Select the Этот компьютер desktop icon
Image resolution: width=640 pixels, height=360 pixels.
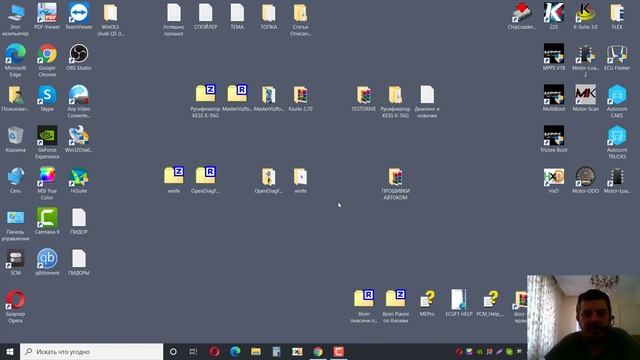click(16, 13)
